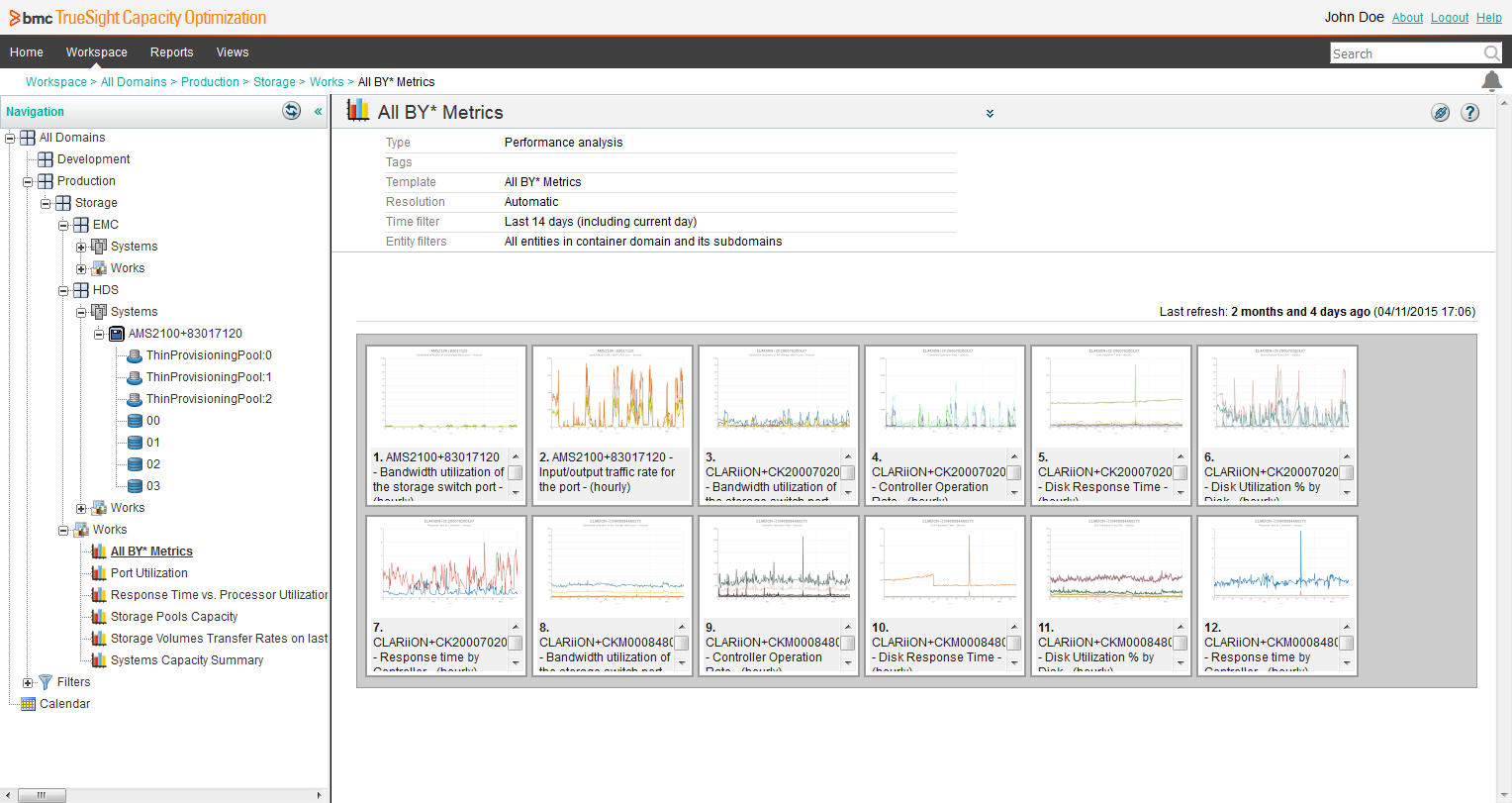Collapse the Navigation panel with double chevron
The height and width of the screenshot is (803, 1512).
pos(319,112)
